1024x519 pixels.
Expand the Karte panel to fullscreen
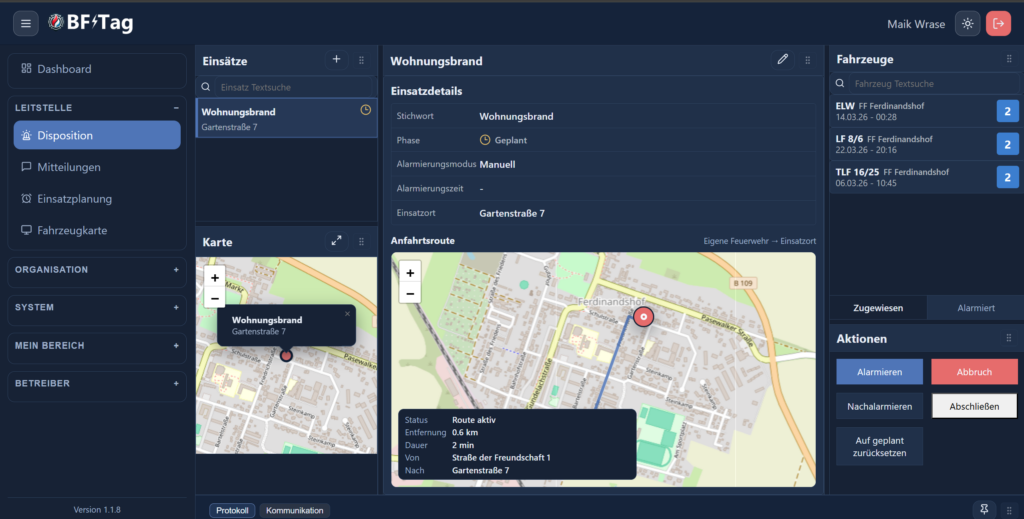[336, 241]
